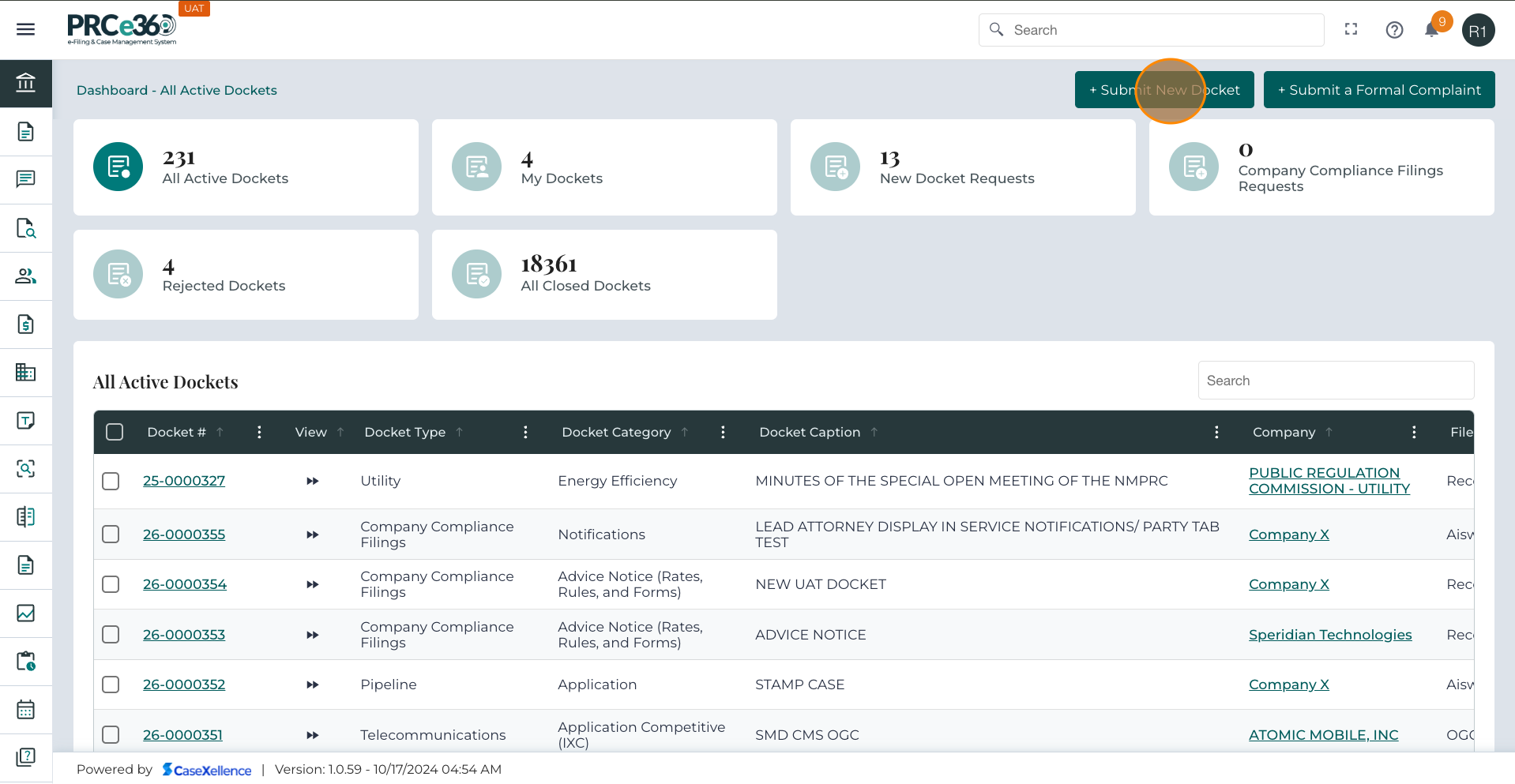
Task: Click the All Active Dockets search field
Action: [x=1335, y=381]
